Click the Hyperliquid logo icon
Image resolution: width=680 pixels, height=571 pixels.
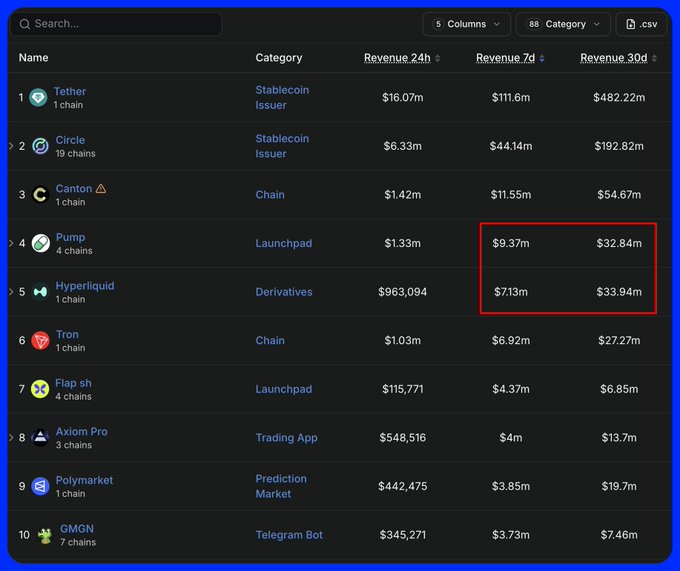click(40, 292)
